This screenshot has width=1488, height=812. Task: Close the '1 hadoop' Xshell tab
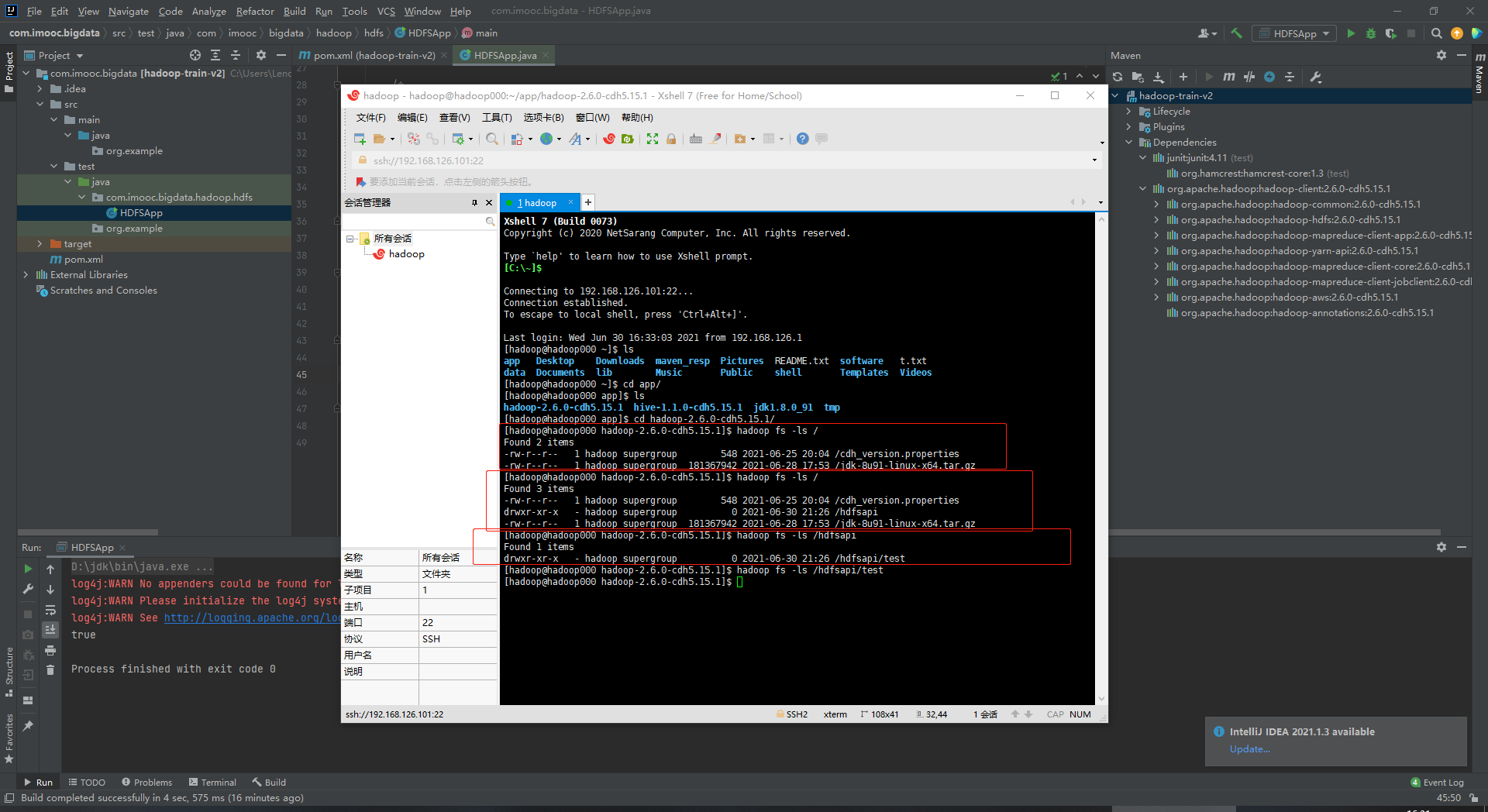click(571, 202)
